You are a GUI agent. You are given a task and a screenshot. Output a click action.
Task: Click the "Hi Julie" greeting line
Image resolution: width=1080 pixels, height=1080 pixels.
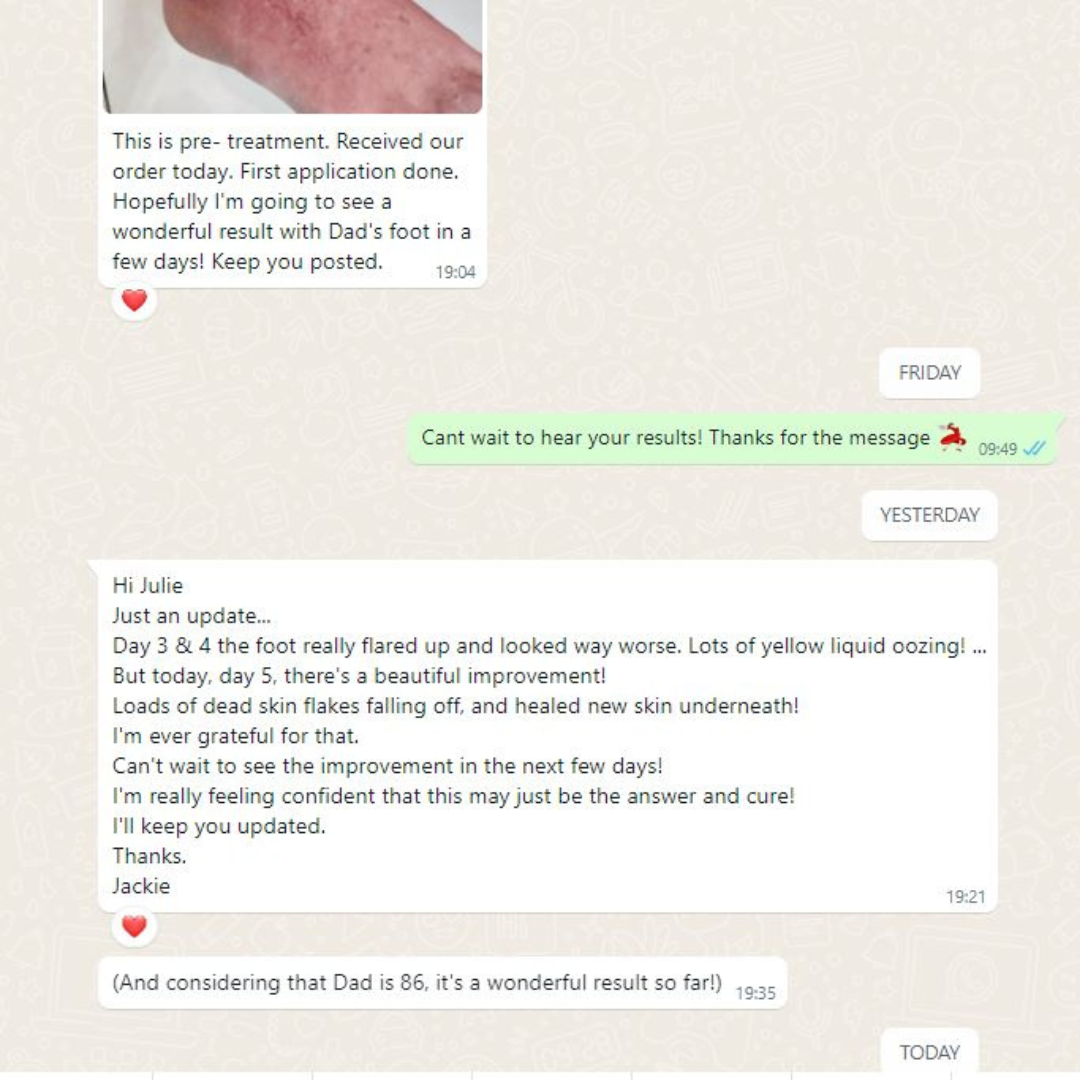coord(147,585)
